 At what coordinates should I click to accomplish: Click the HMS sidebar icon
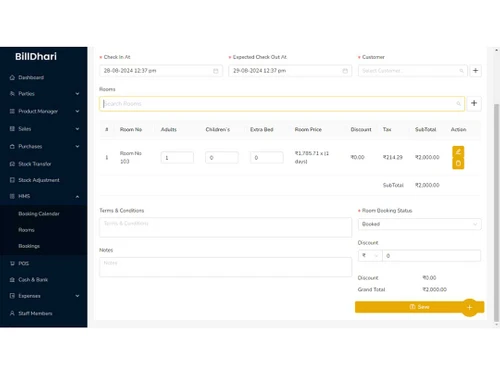coord(12,196)
